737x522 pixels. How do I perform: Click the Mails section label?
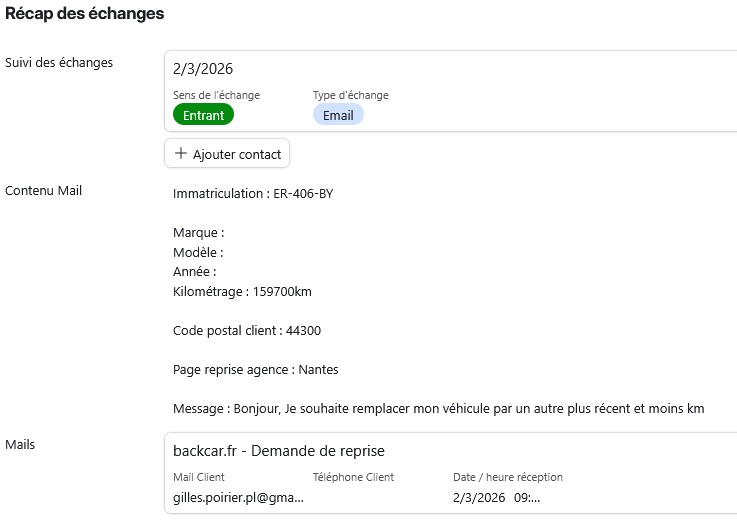coord(21,443)
